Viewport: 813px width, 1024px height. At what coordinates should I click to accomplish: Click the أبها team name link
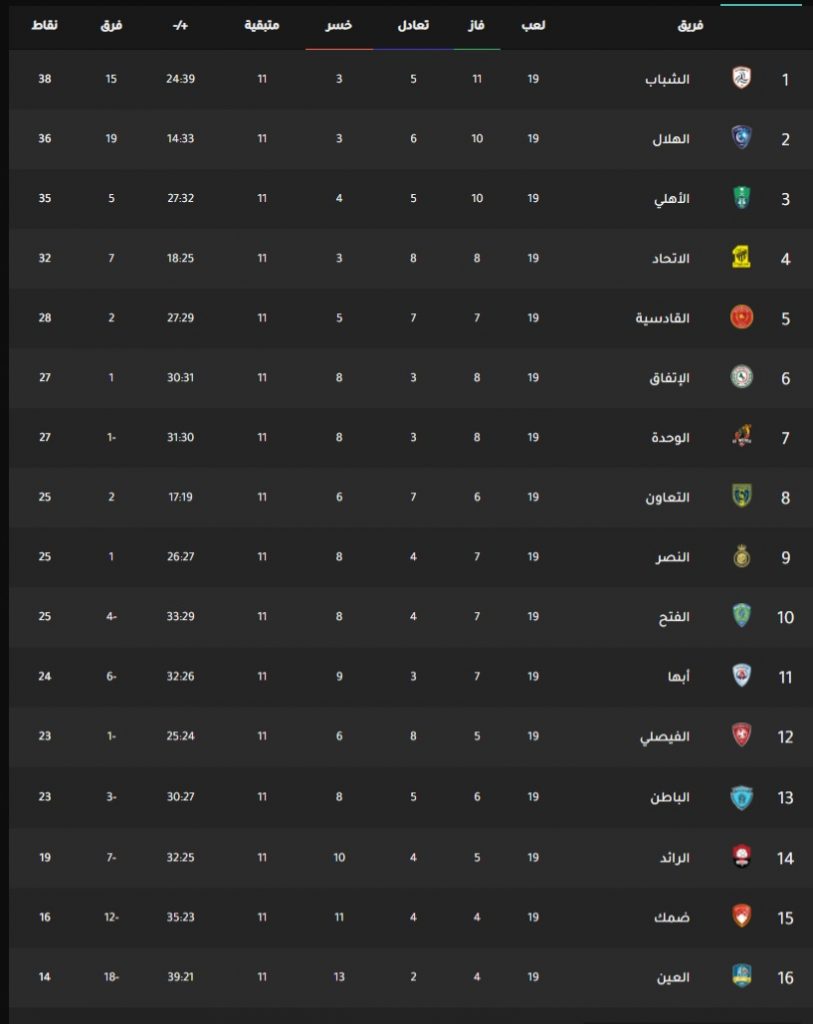(x=678, y=677)
